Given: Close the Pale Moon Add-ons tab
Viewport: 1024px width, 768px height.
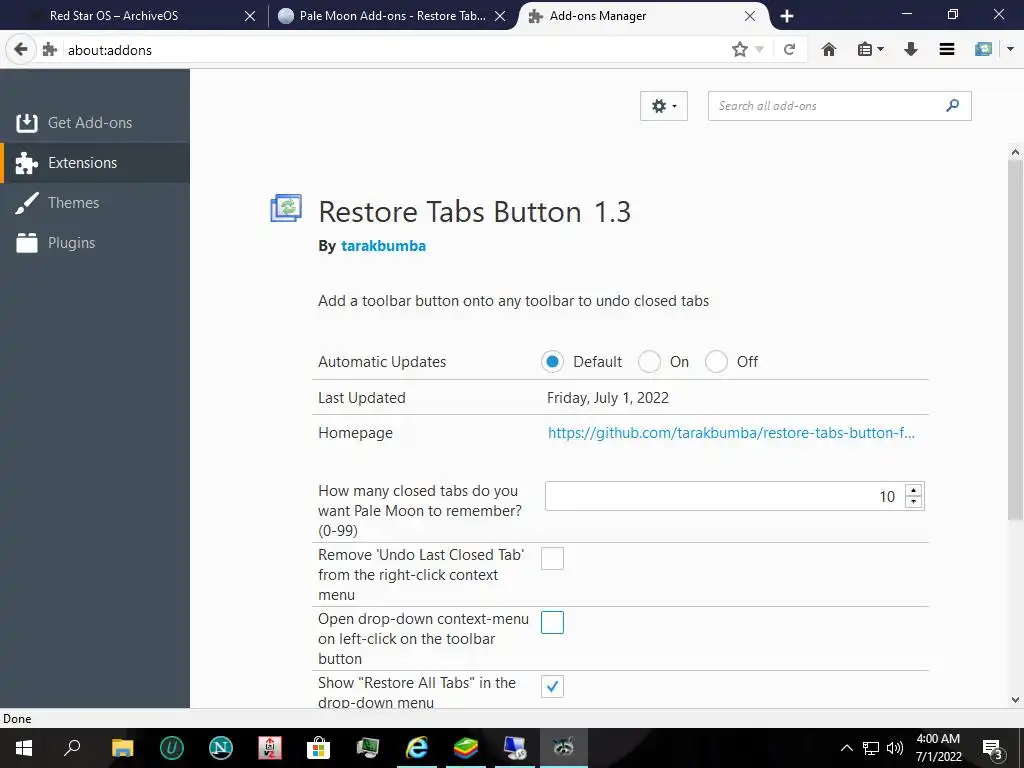Looking at the screenshot, I should point(500,16).
